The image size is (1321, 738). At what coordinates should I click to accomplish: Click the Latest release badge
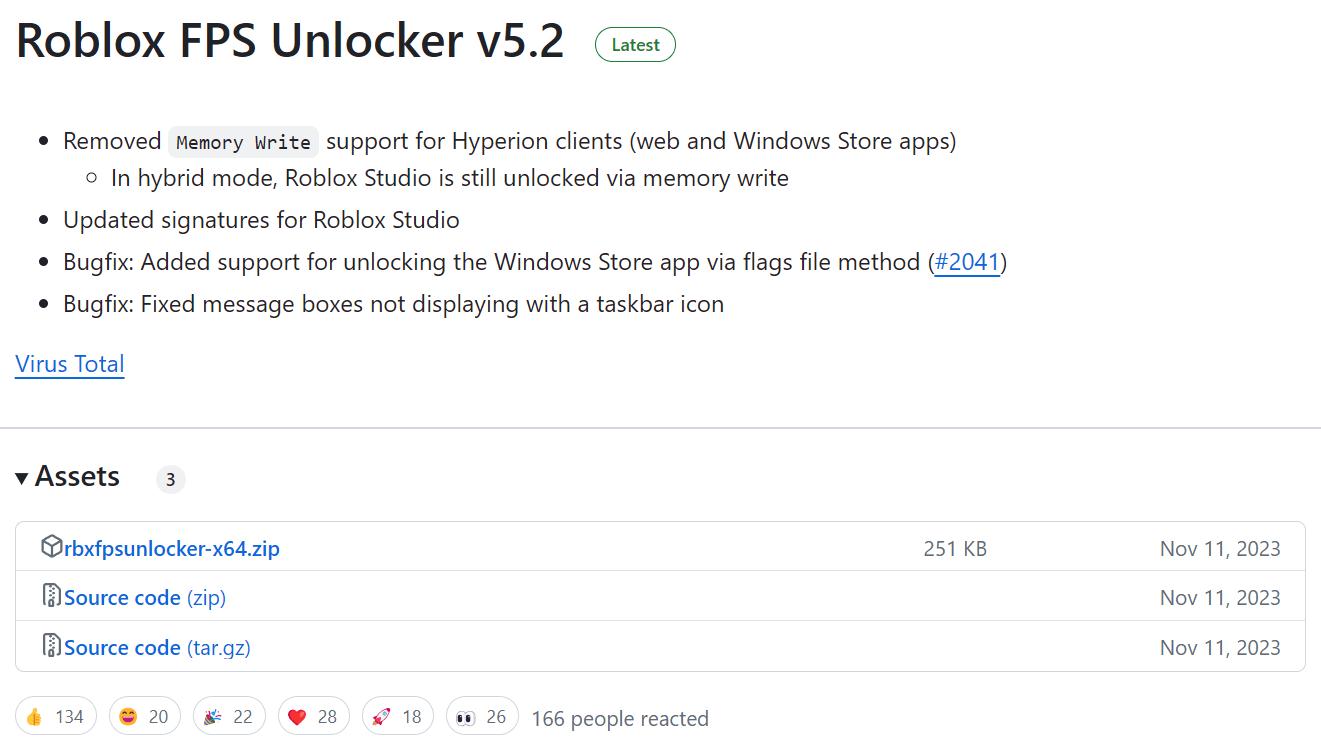634,44
